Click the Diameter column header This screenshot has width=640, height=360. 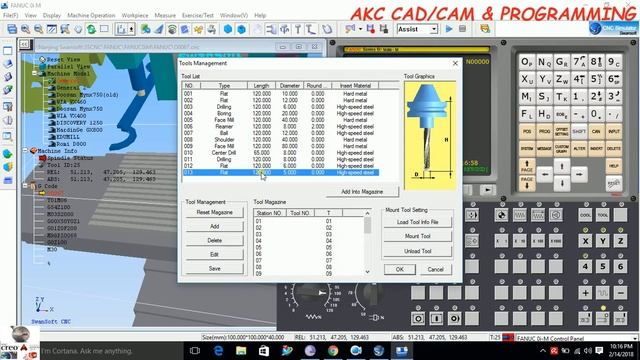point(290,86)
